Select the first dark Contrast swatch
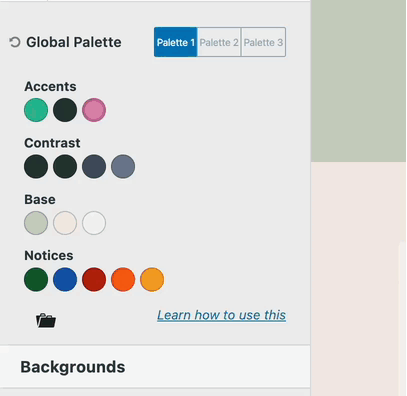Viewport: 407px width, 396px height. point(36,166)
